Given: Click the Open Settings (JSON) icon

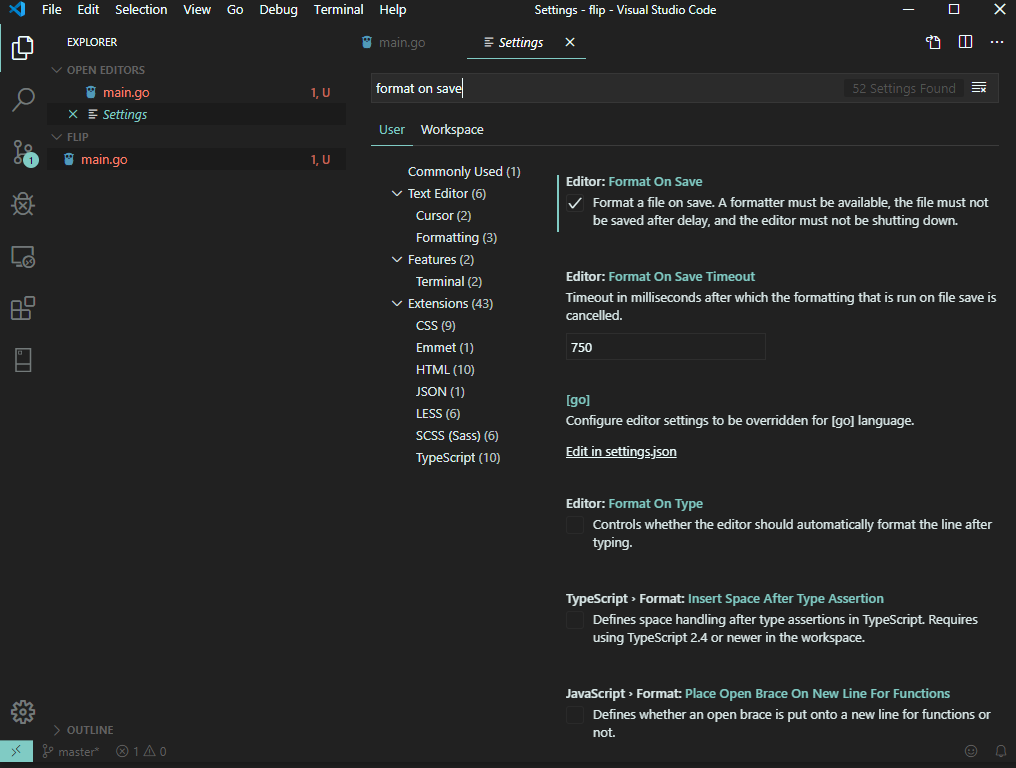Looking at the screenshot, I should pos(933,42).
